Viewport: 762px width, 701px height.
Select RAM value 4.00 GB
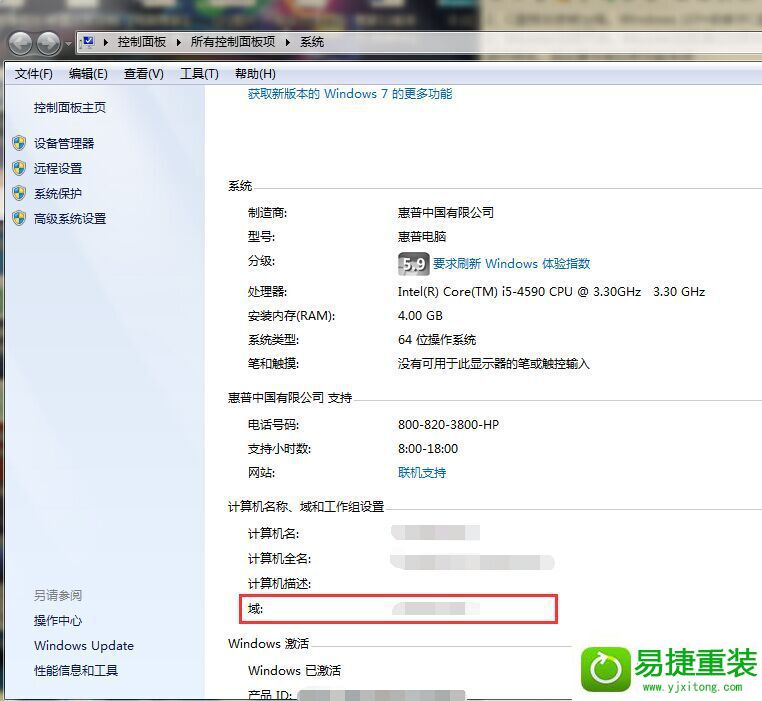(420, 316)
